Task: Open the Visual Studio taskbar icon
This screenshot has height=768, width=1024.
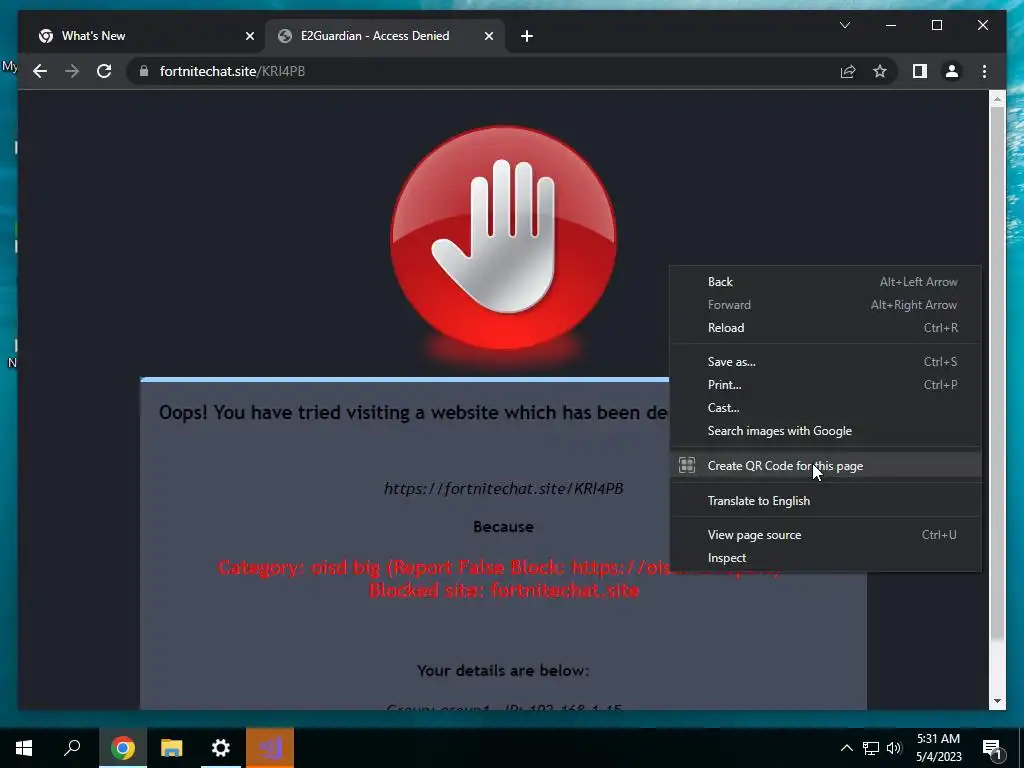Action: pos(270,748)
